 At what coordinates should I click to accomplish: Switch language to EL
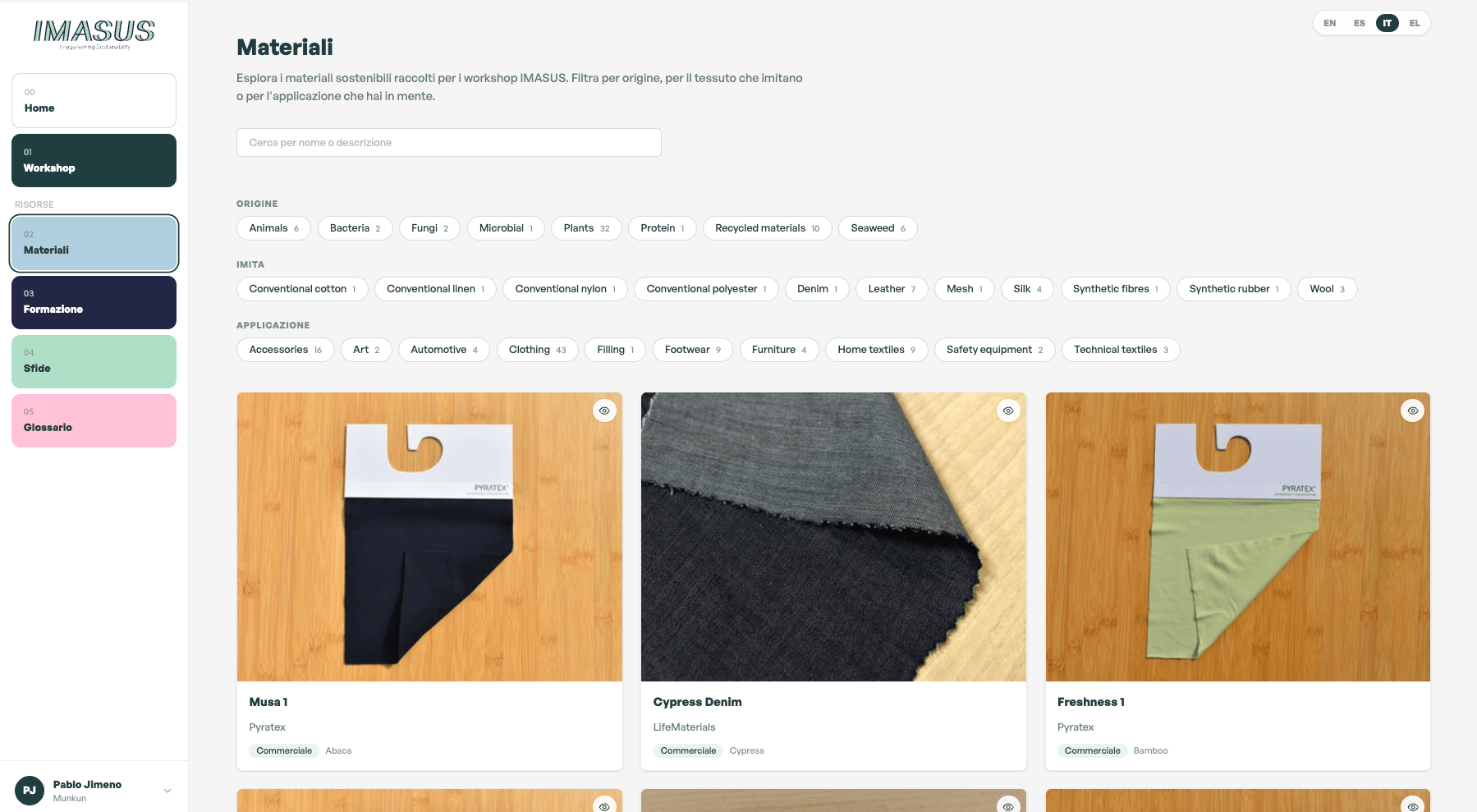pyautogui.click(x=1415, y=23)
